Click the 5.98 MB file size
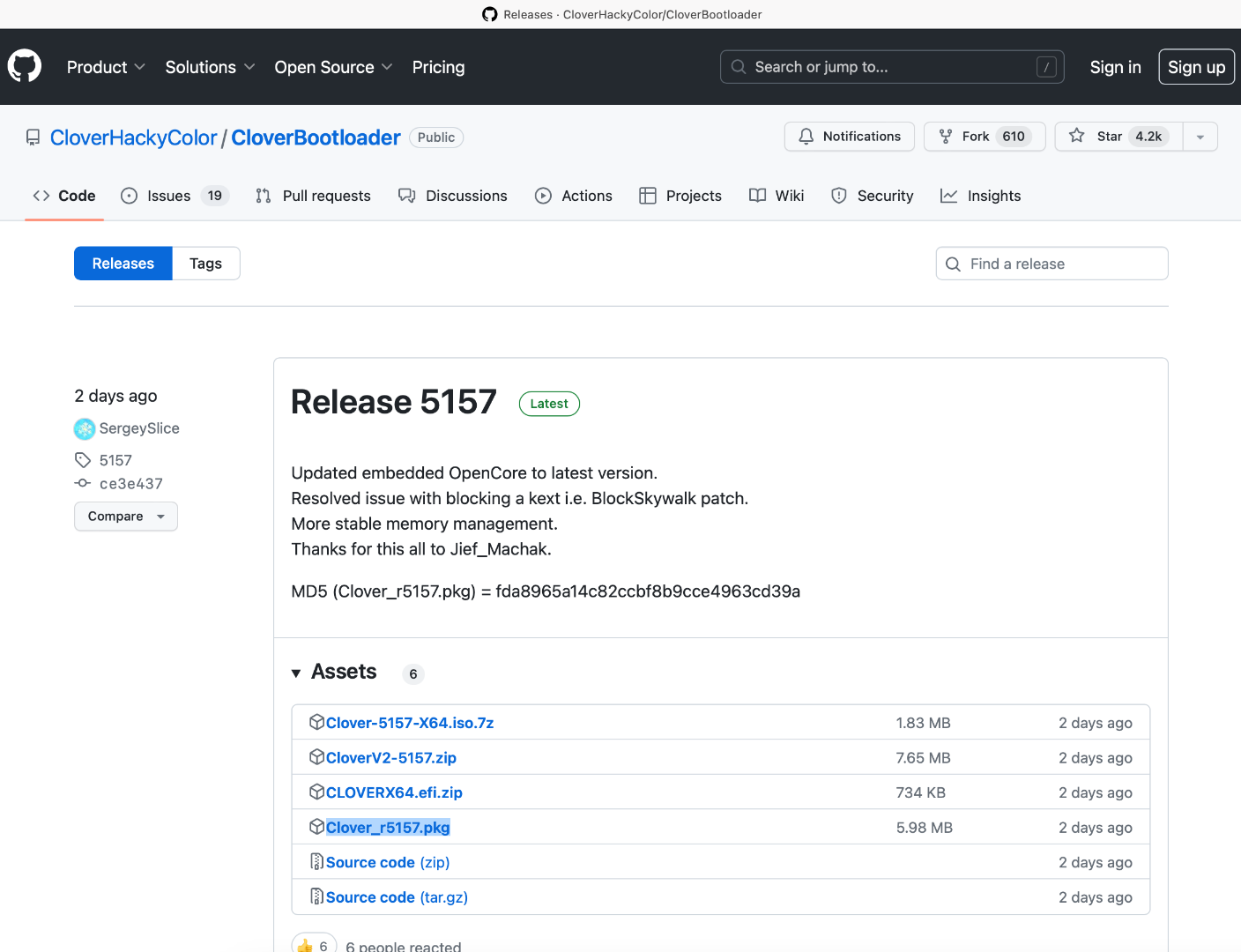This screenshot has height=952, width=1241. pos(925,828)
